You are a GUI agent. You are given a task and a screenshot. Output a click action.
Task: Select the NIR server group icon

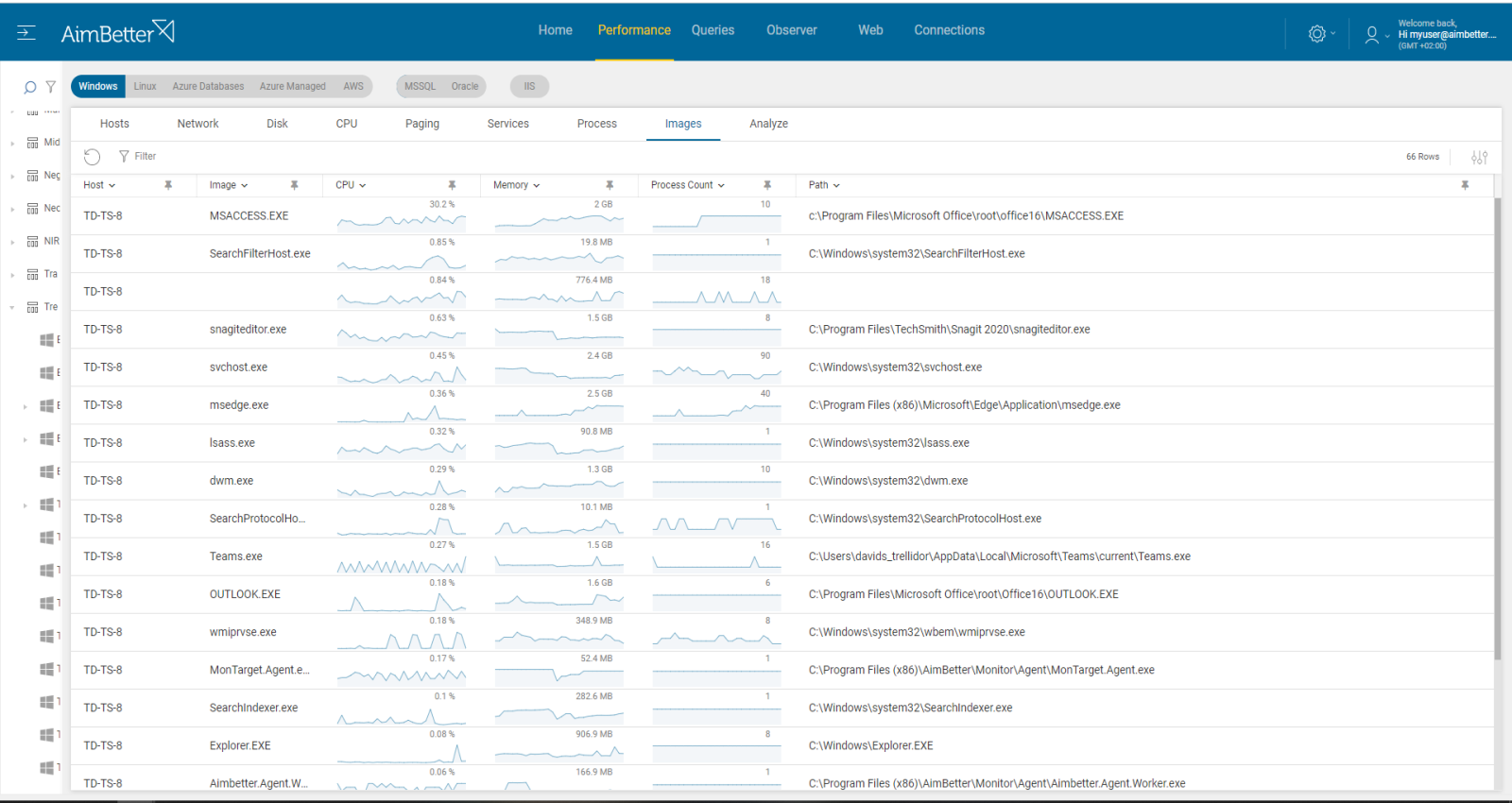[x=32, y=242]
